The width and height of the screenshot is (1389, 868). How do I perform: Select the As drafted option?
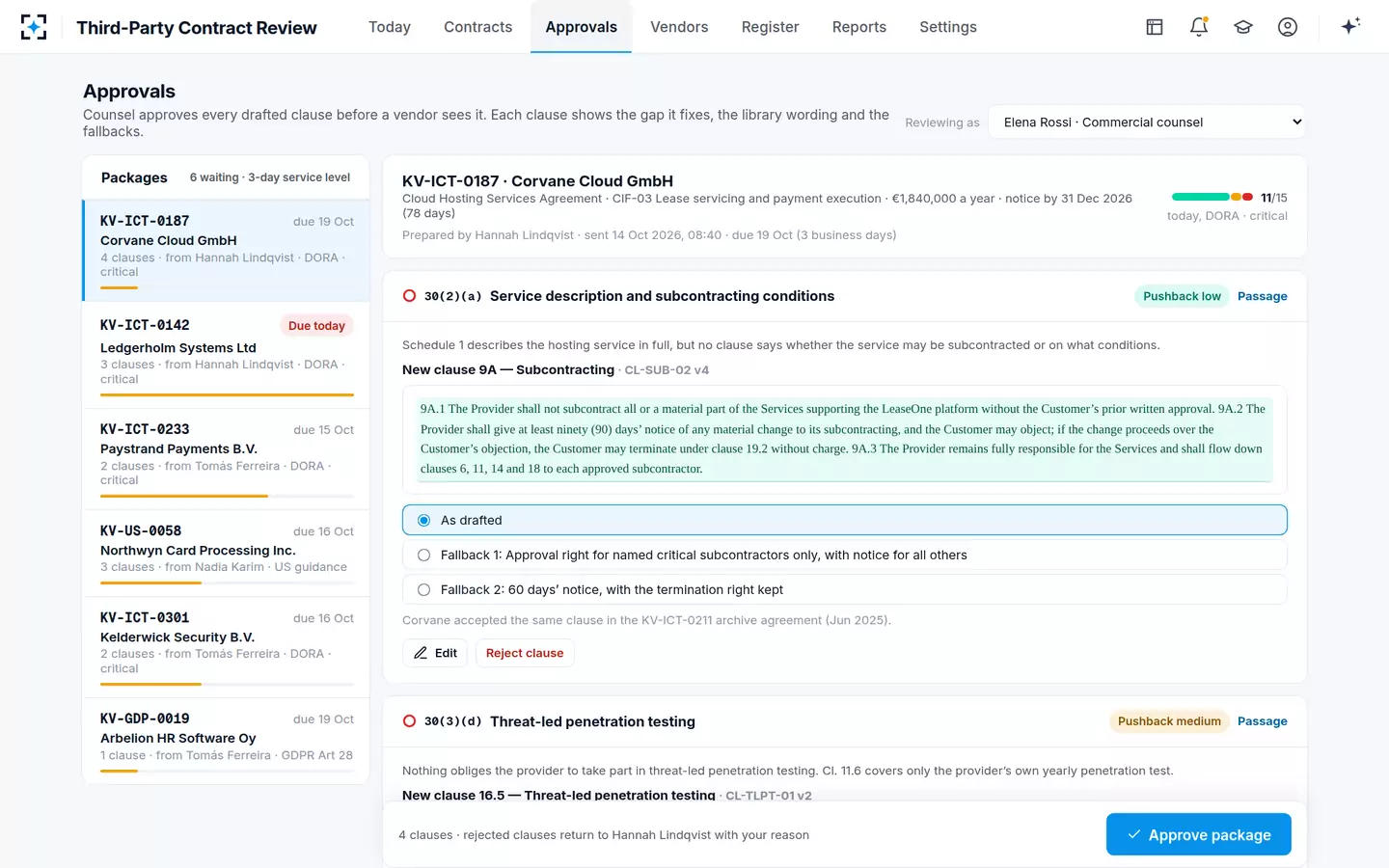coord(845,520)
